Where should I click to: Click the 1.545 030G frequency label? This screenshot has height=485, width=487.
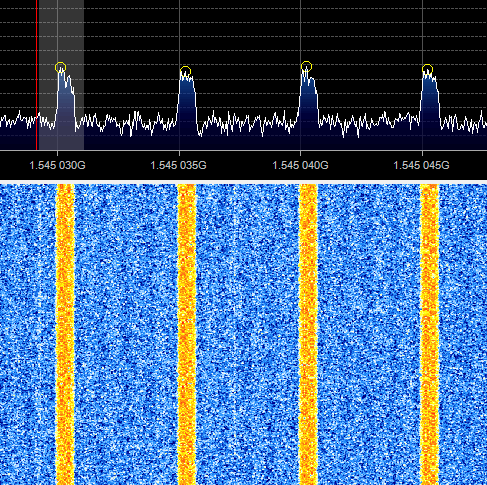(x=57, y=165)
